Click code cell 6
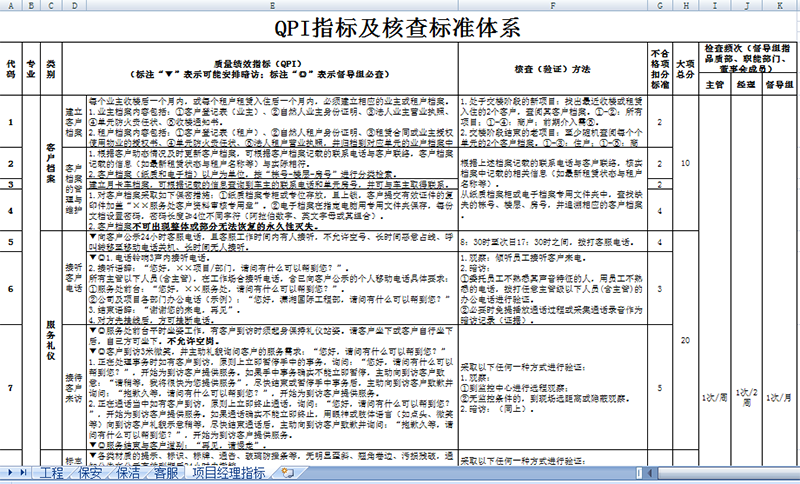This screenshot has width=800, height=484. (11, 289)
